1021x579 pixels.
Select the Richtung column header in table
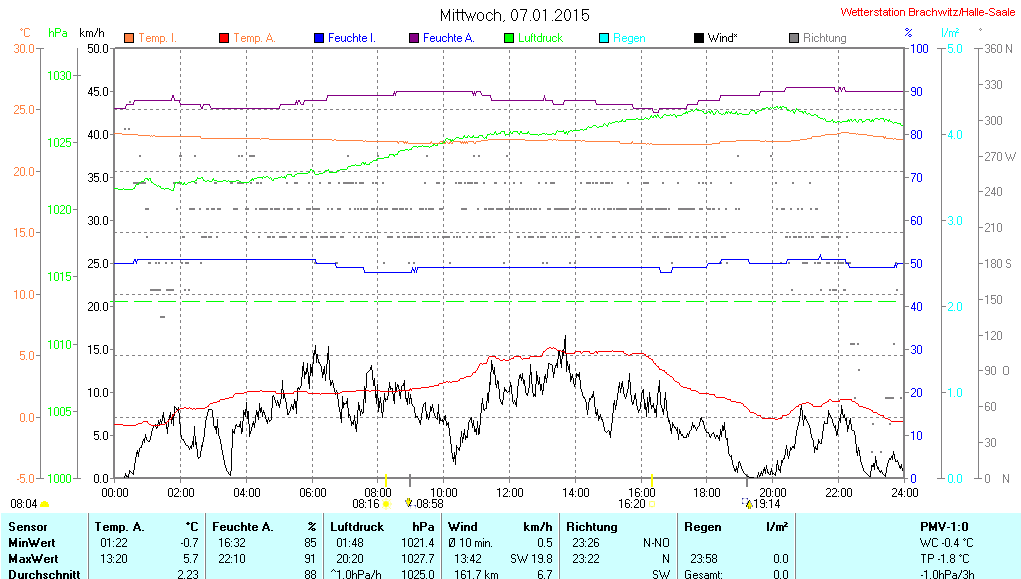click(592, 526)
